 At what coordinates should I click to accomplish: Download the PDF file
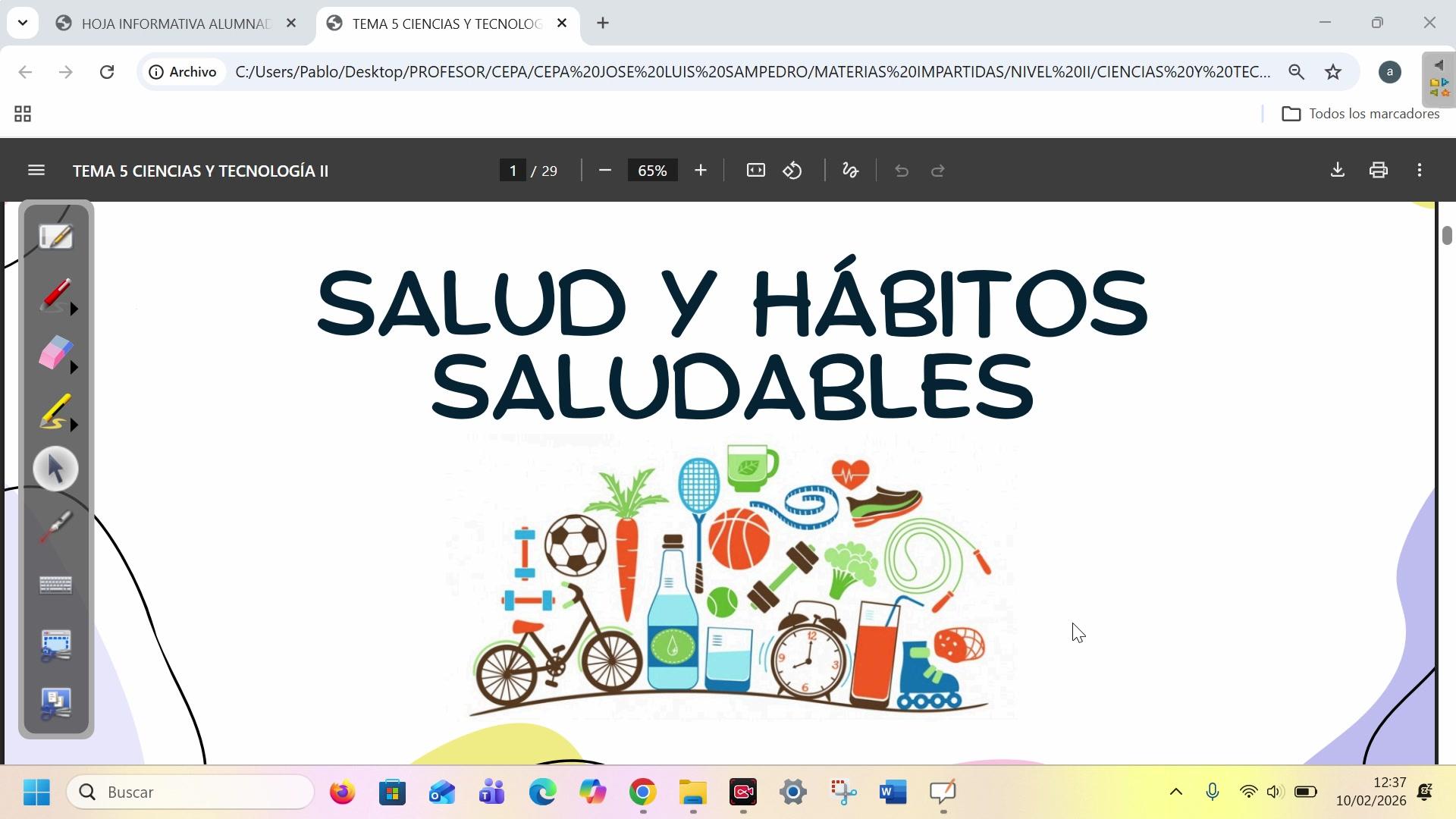pyautogui.click(x=1337, y=171)
